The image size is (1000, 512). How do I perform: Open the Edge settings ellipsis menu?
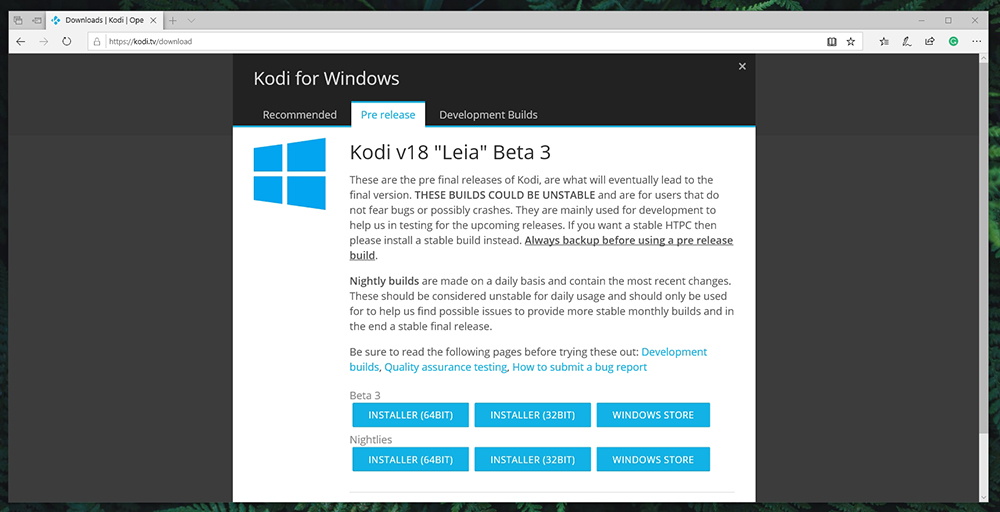[976, 41]
